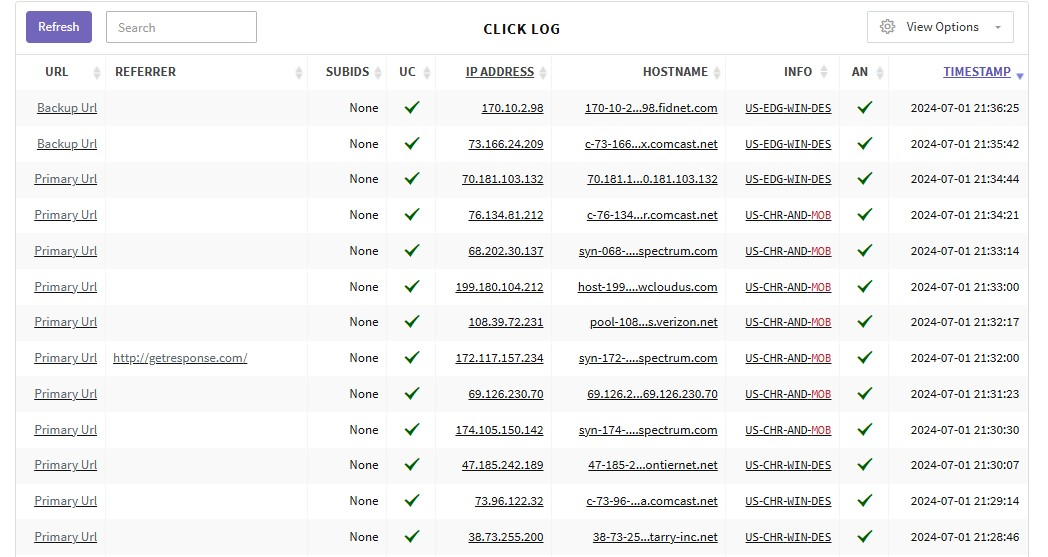
Task: Click US-EDG-WIN-DES info for 21:36:25 row
Action: tap(788, 108)
